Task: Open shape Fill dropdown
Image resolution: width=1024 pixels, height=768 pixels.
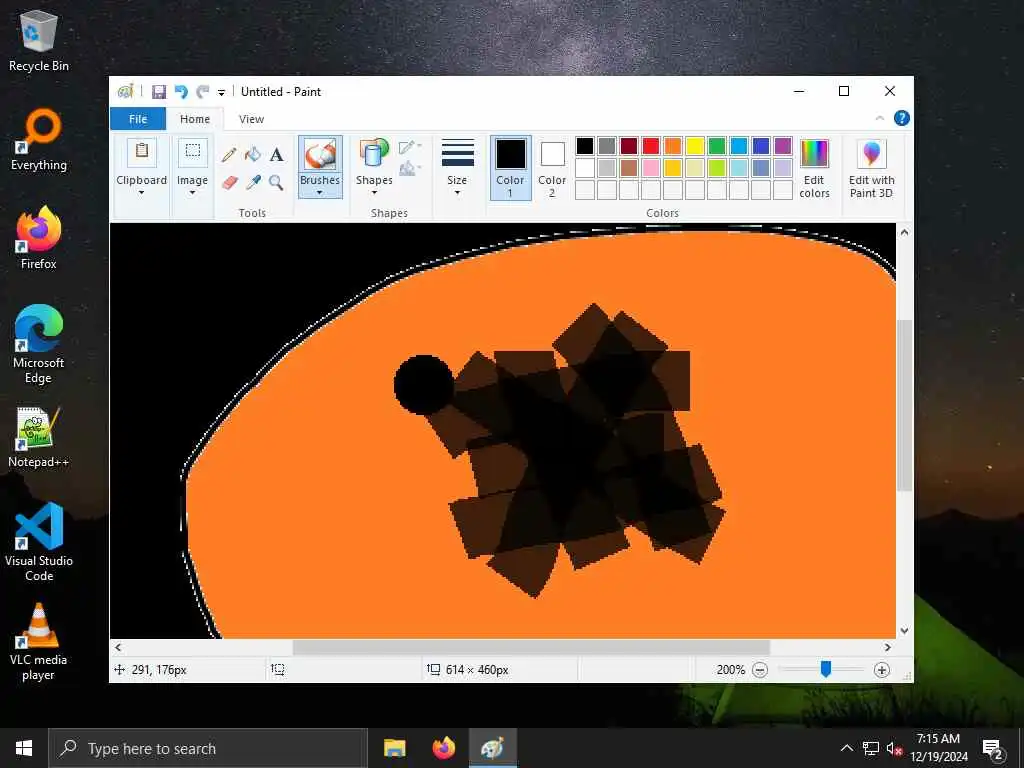Action: [x=410, y=168]
